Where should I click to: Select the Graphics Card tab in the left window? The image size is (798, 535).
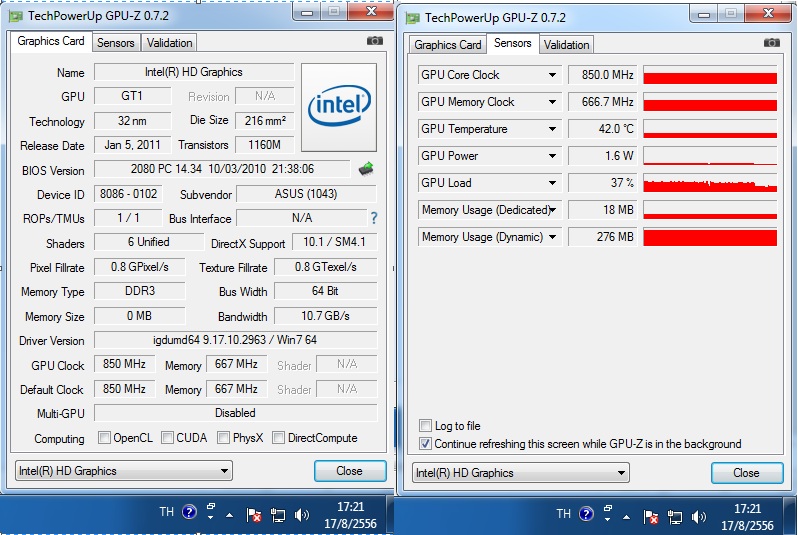[51, 41]
